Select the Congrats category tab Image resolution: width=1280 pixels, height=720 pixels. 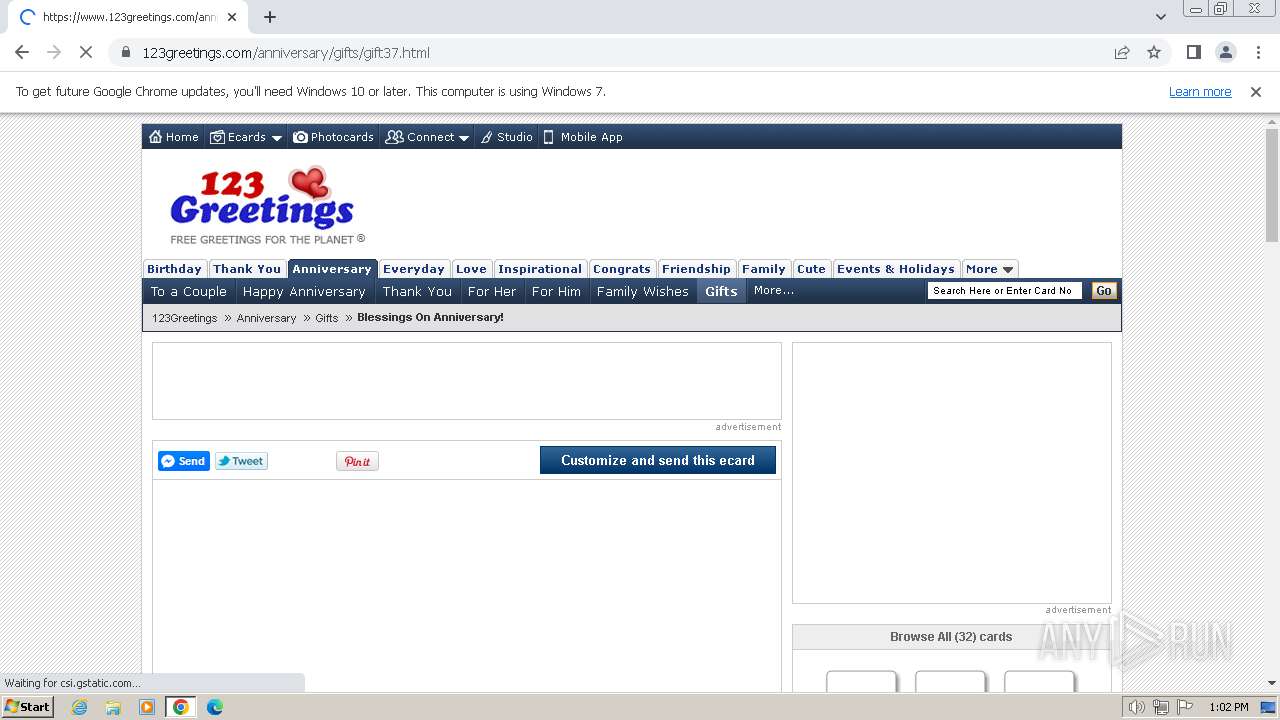coord(622,269)
